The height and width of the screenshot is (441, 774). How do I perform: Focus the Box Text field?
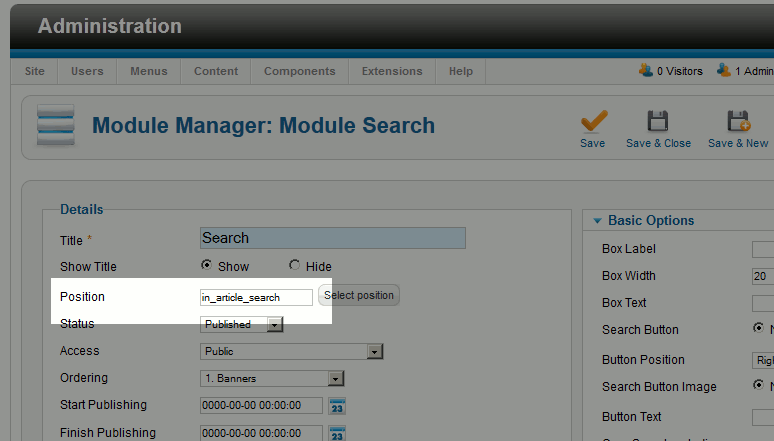(x=763, y=303)
